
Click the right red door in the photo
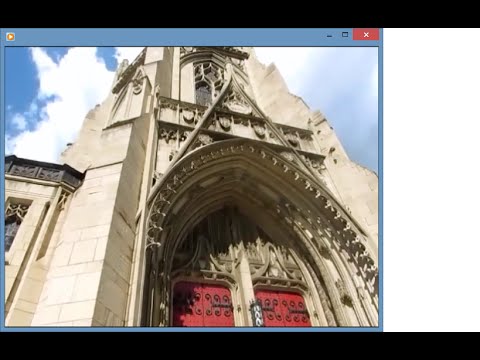click(283, 307)
